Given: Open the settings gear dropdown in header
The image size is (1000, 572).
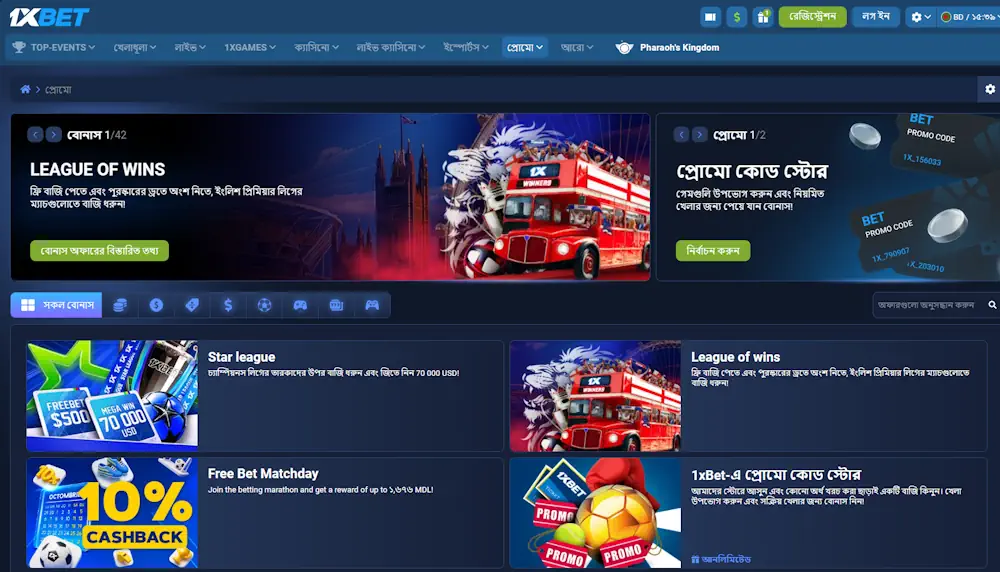Looking at the screenshot, I should [x=920, y=17].
